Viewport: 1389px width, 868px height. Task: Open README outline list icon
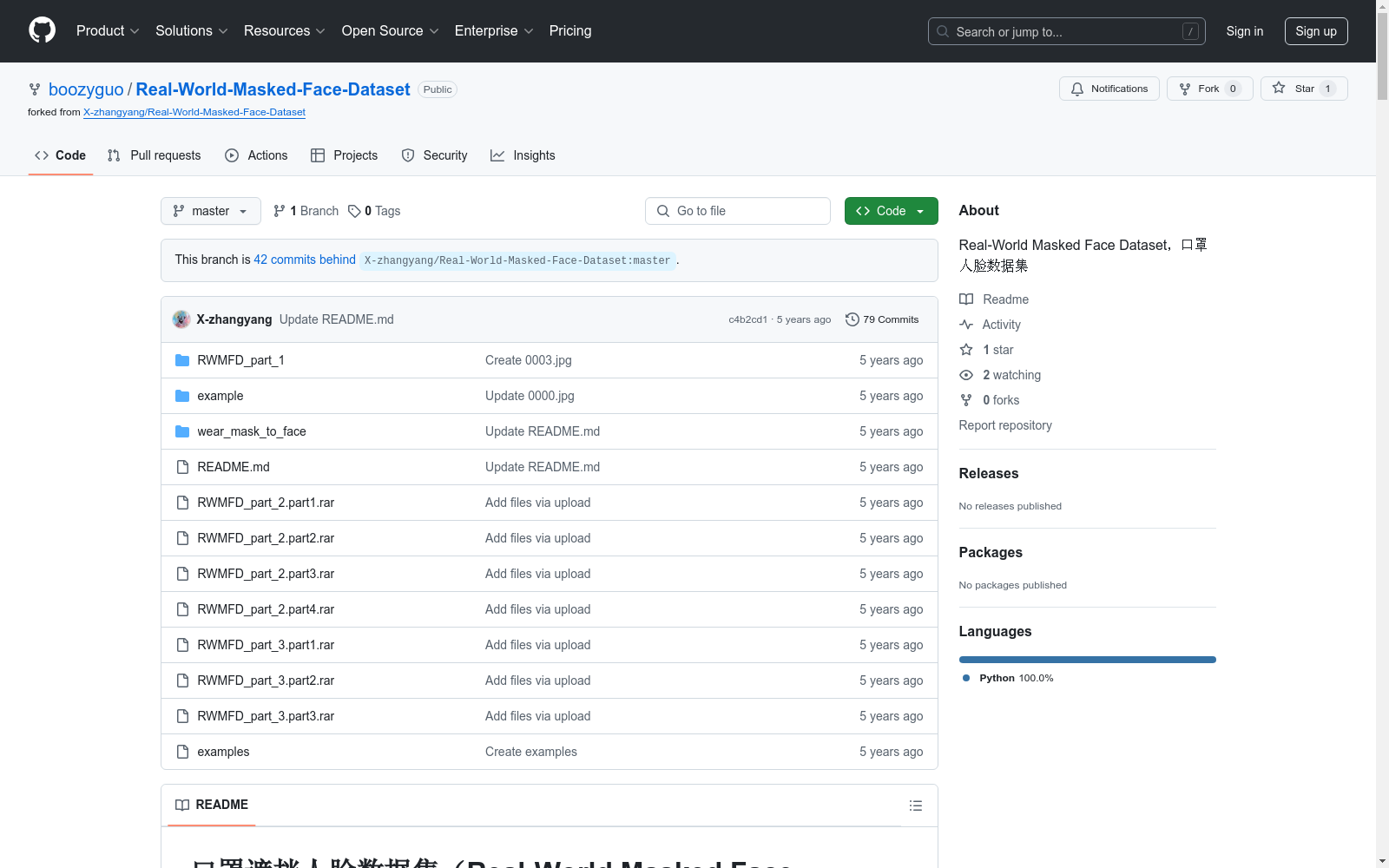point(916,806)
